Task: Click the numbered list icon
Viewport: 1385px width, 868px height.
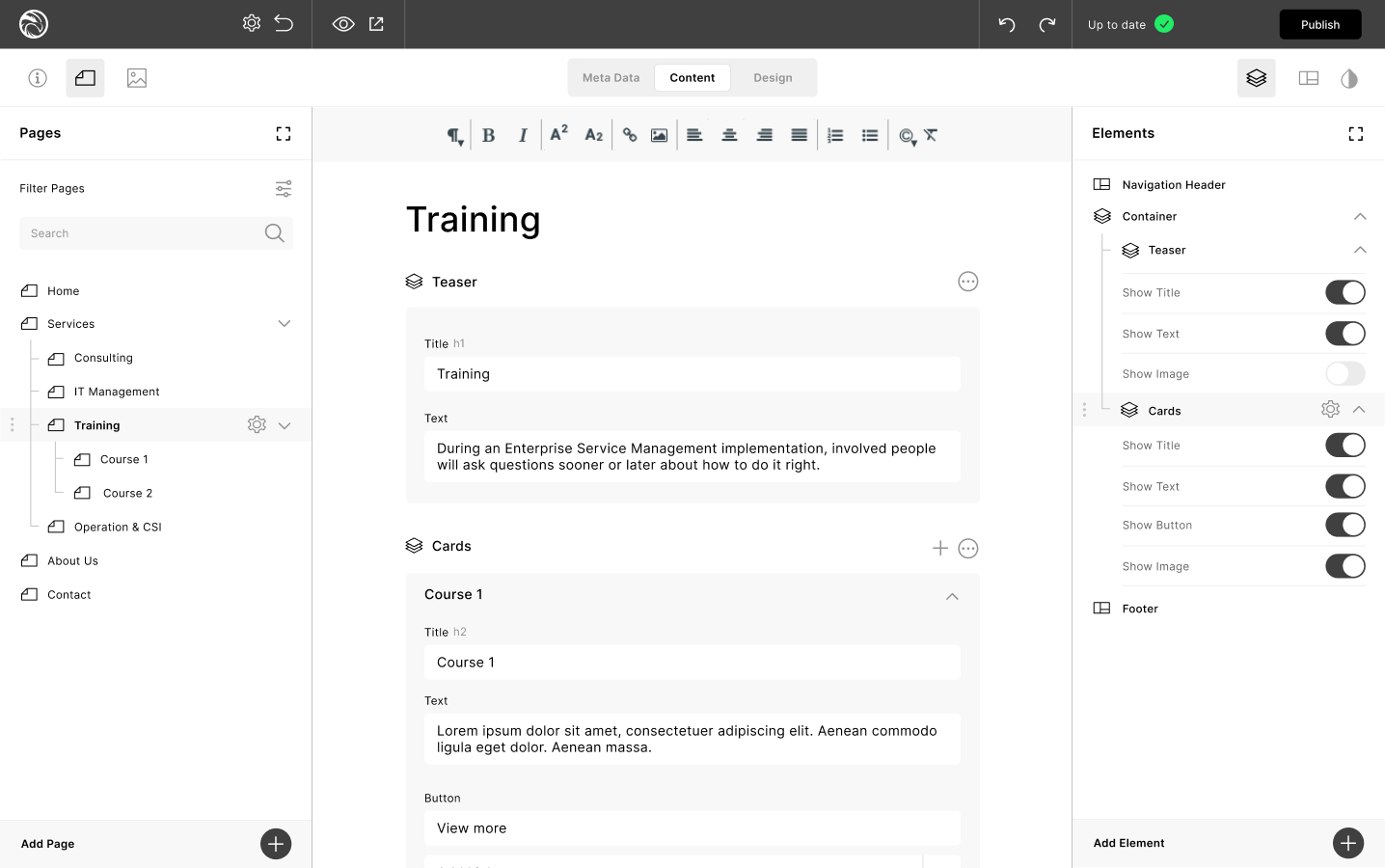Action: pyautogui.click(x=835, y=135)
